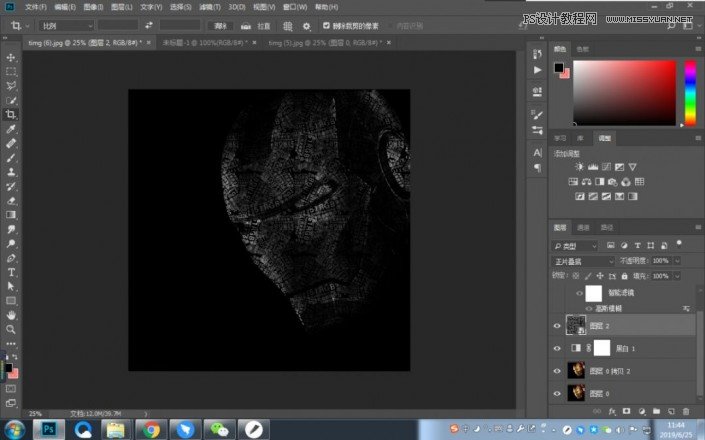Hide layer 图层 2
705x440 pixels.
[x=557, y=326]
